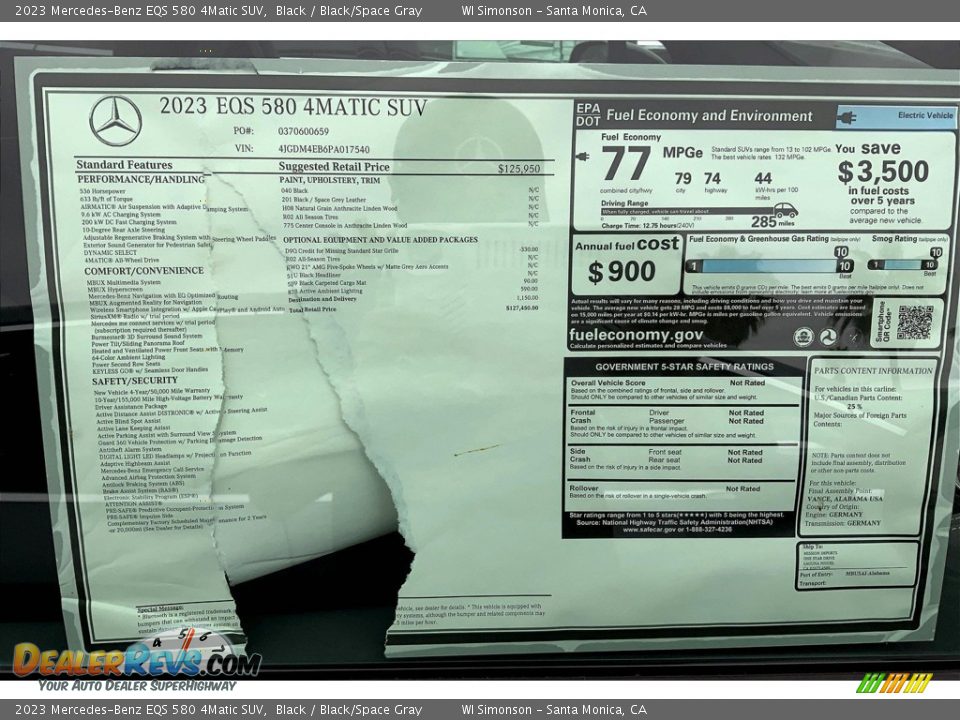This screenshot has height=720, width=960.
Task: Click 'VANCE, ALABAMA USA' assembly point
Action: 846,499
